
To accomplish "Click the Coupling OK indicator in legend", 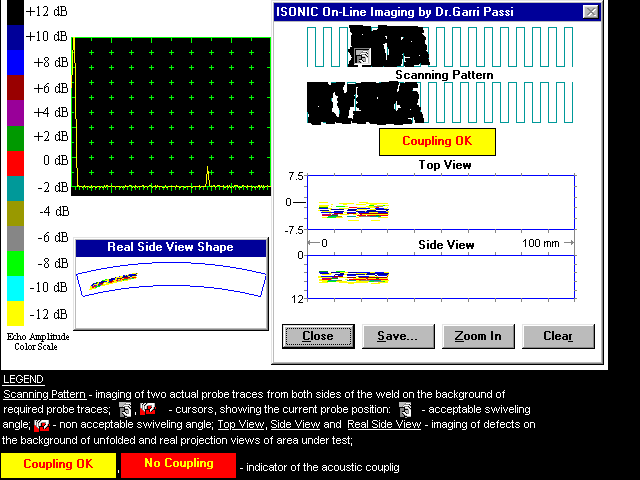I will pos(57,465).
